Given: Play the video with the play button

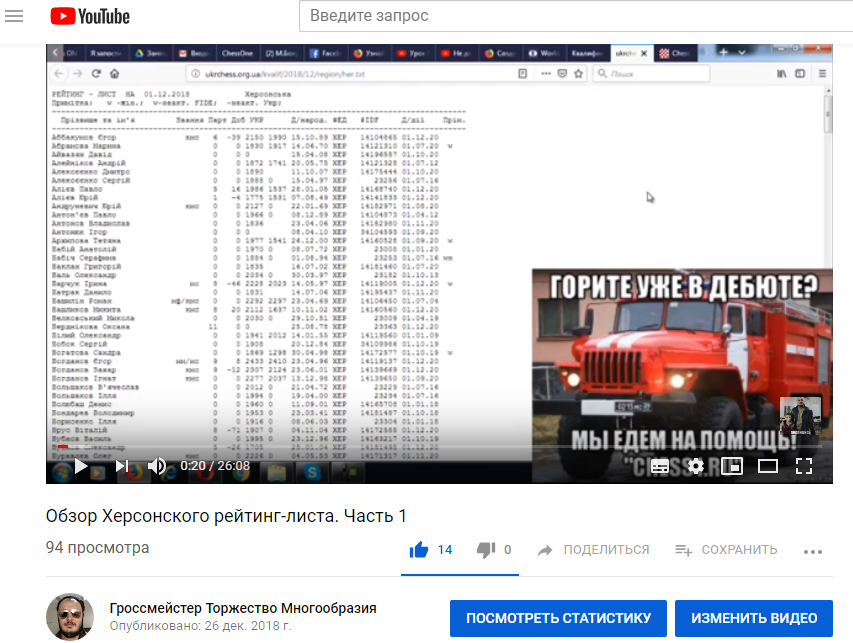Looking at the screenshot, I should (81, 466).
